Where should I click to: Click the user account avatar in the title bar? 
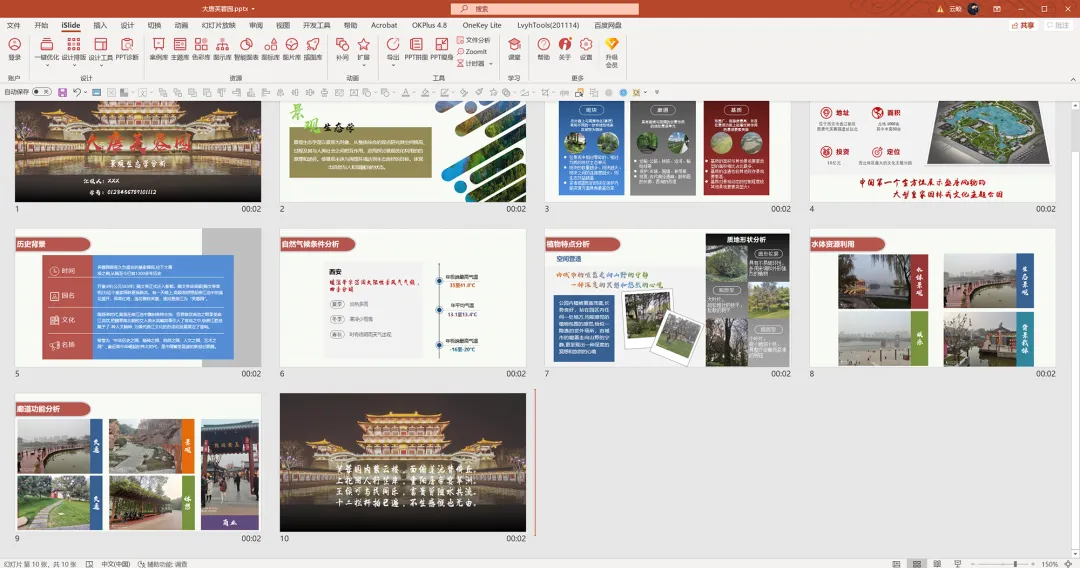coord(973,9)
